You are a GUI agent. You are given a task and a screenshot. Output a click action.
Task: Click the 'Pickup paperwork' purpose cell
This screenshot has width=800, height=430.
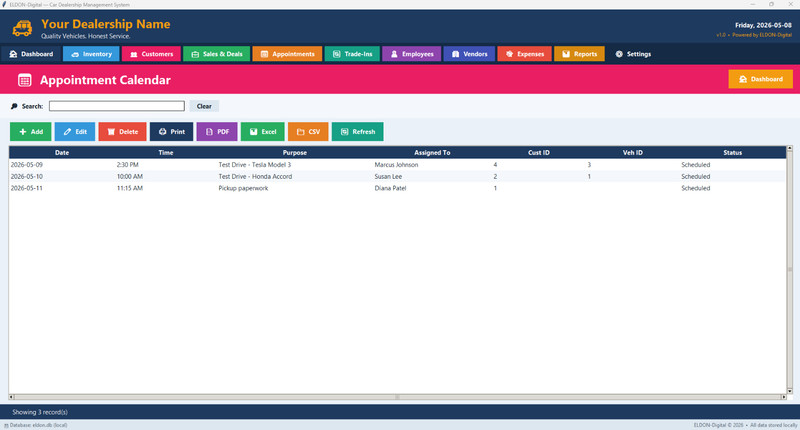pos(243,188)
